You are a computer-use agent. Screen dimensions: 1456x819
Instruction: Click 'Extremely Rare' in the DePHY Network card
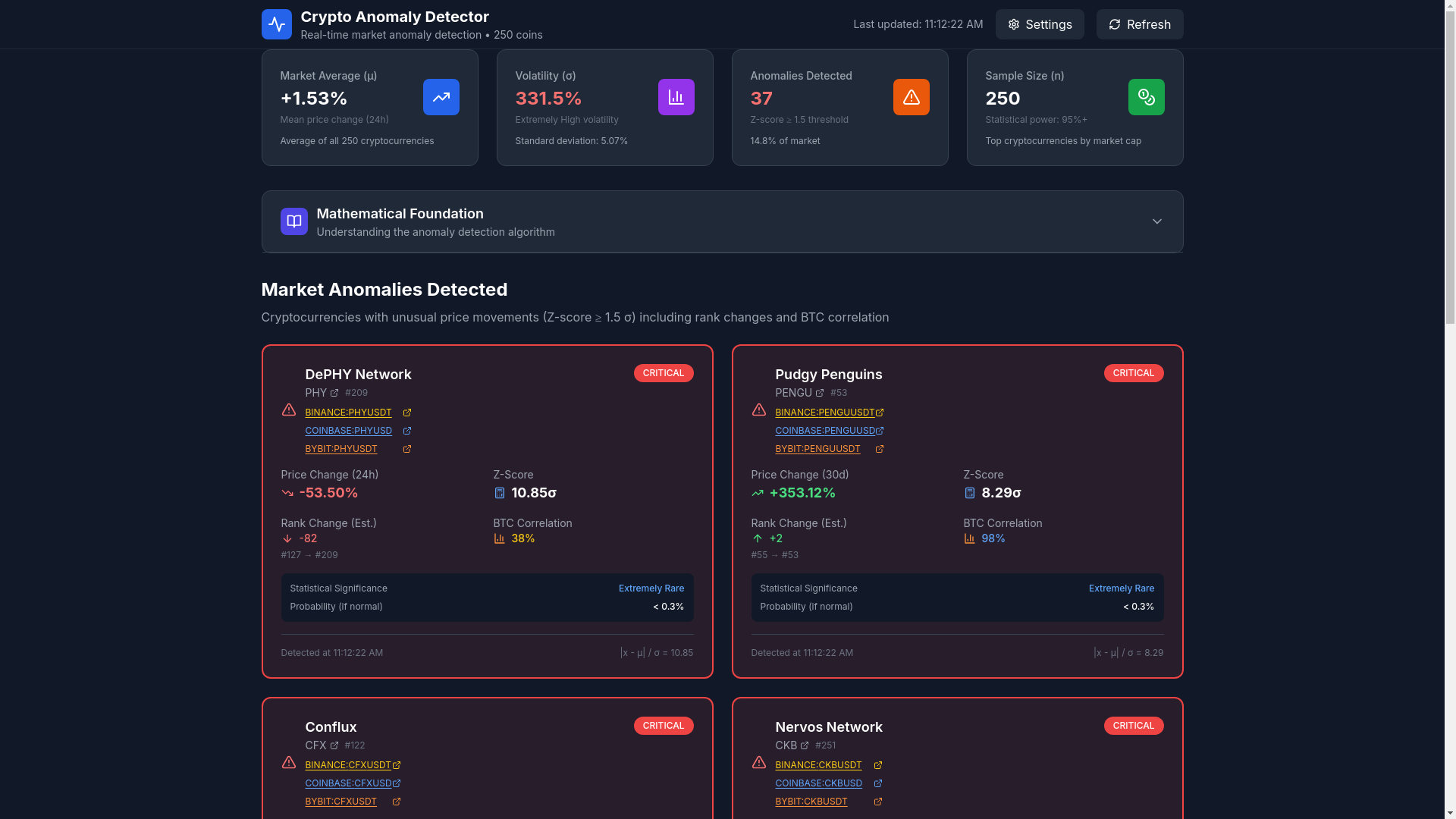(651, 588)
